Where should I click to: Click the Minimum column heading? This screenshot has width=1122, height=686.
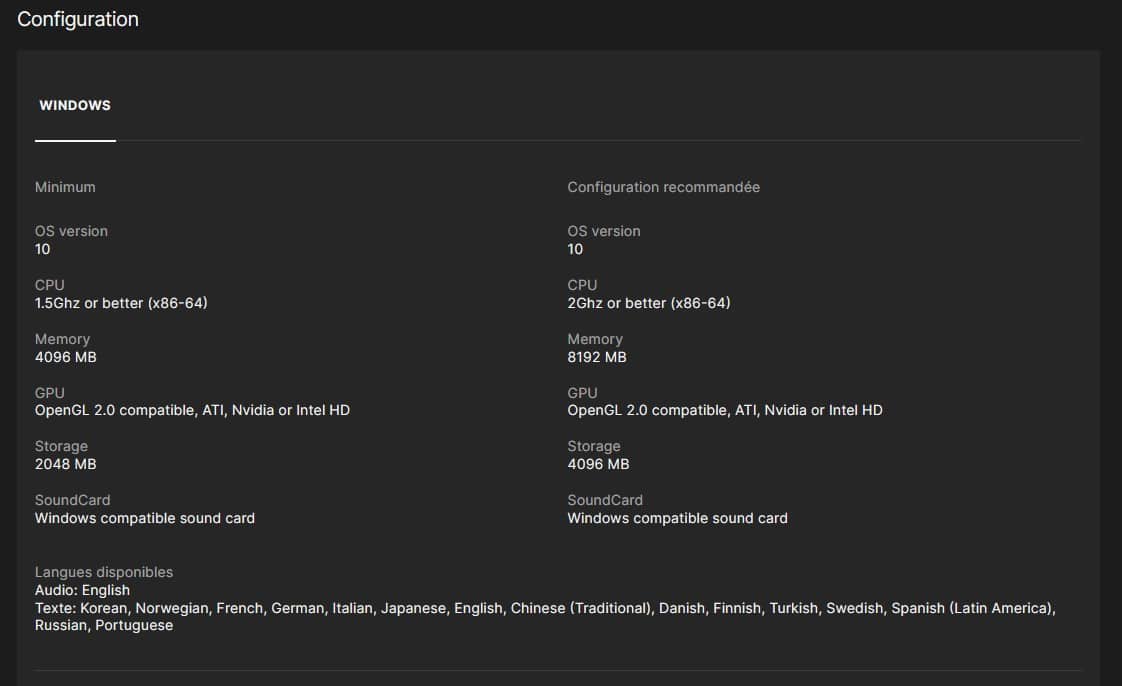point(65,187)
